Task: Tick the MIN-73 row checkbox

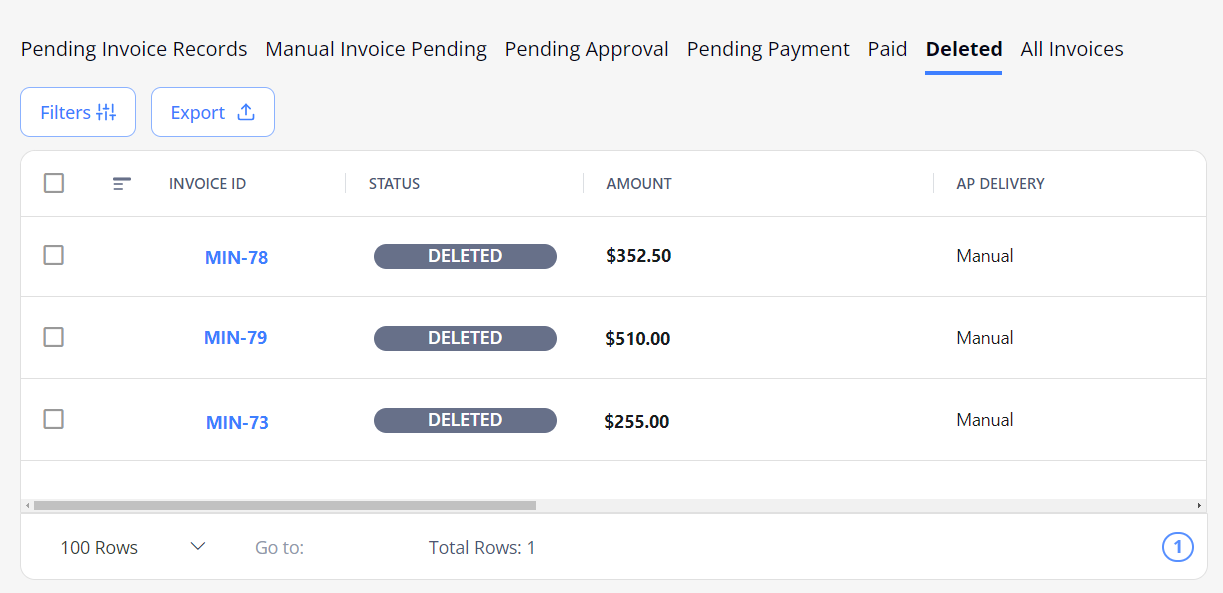Action: click(54, 419)
